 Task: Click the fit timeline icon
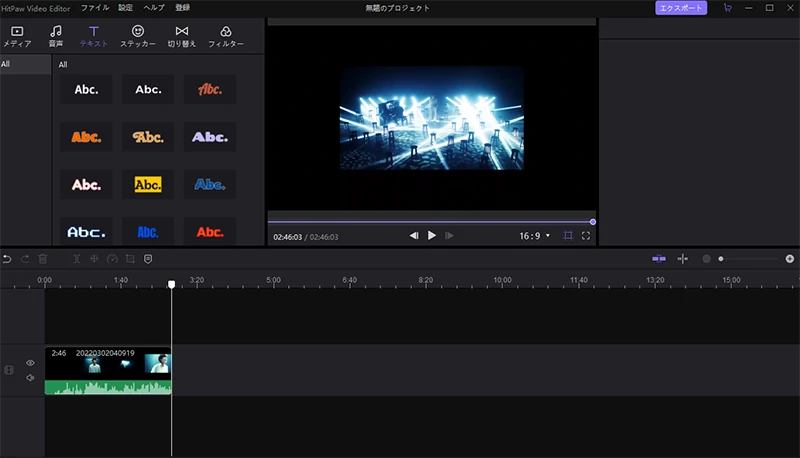point(683,259)
